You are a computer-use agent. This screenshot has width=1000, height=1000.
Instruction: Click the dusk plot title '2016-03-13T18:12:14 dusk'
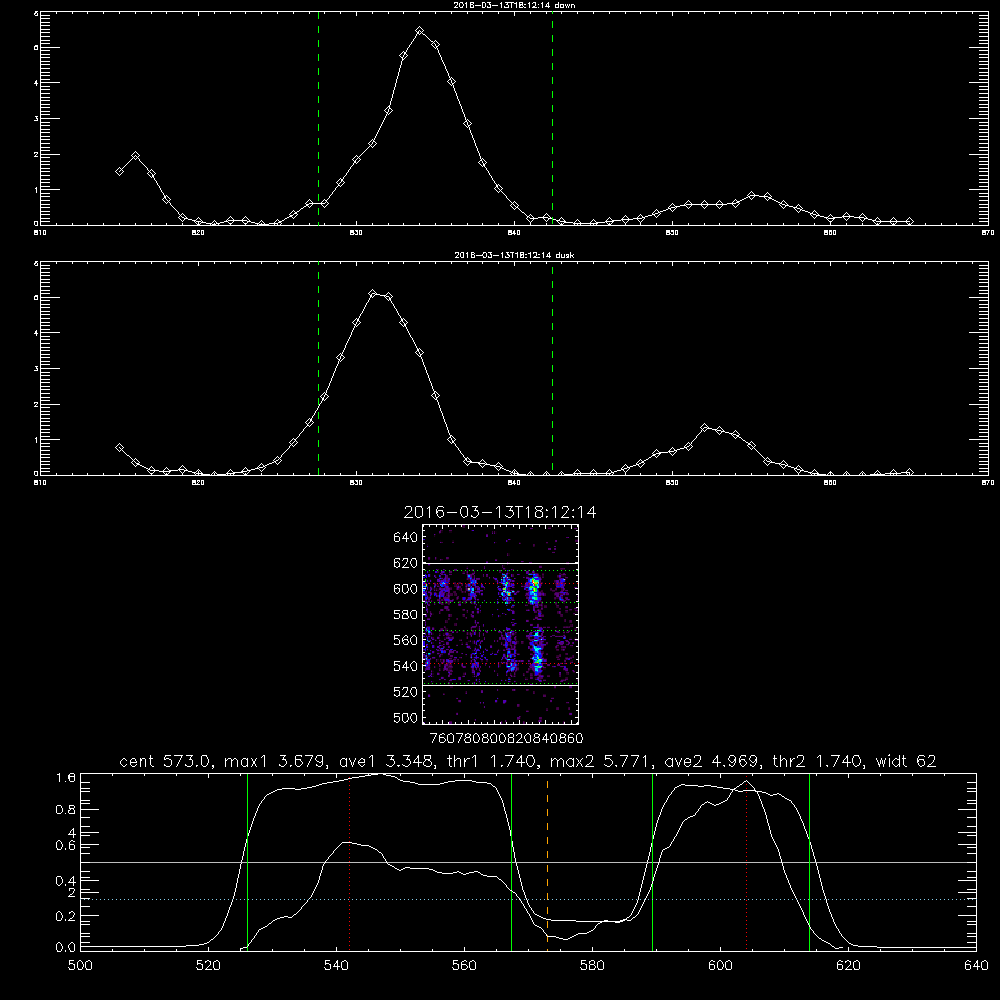pos(514,255)
